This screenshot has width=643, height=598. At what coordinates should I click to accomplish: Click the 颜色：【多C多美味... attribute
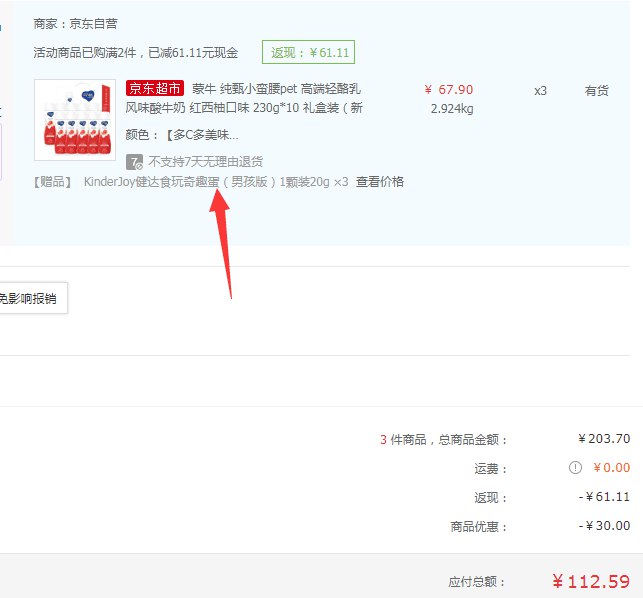[x=182, y=135]
